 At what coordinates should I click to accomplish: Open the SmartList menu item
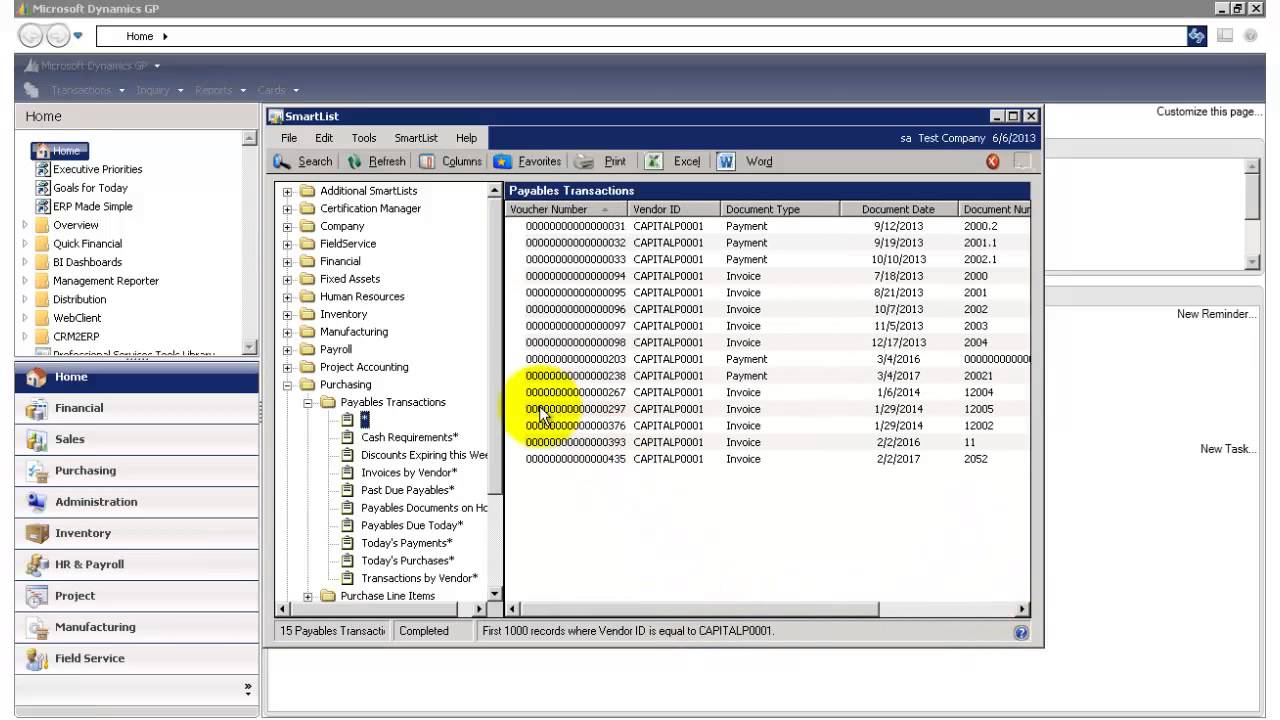[x=416, y=138]
